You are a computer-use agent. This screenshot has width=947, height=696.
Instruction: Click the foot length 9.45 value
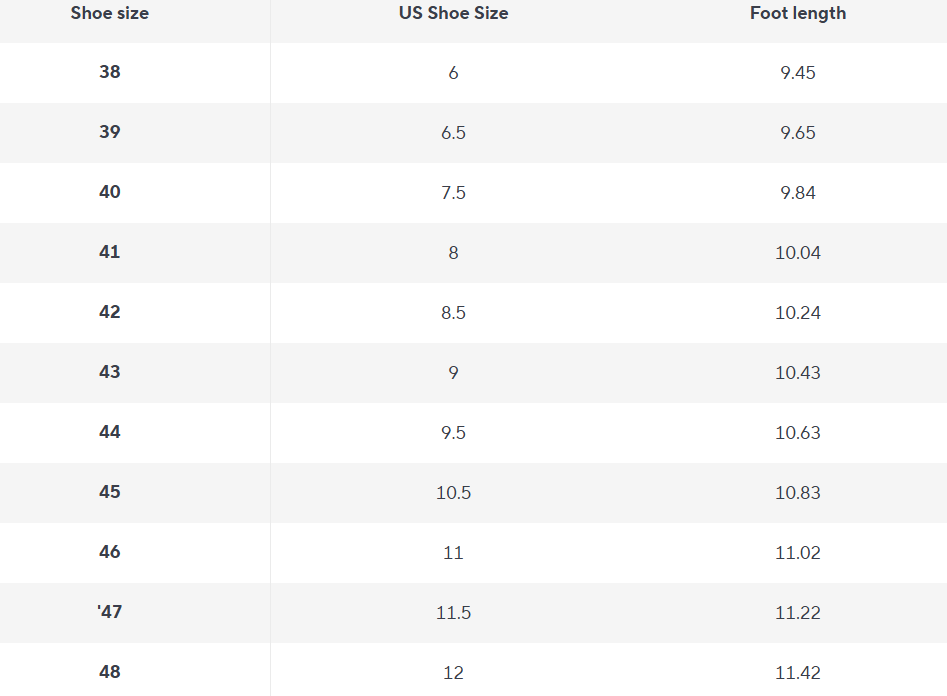click(797, 72)
